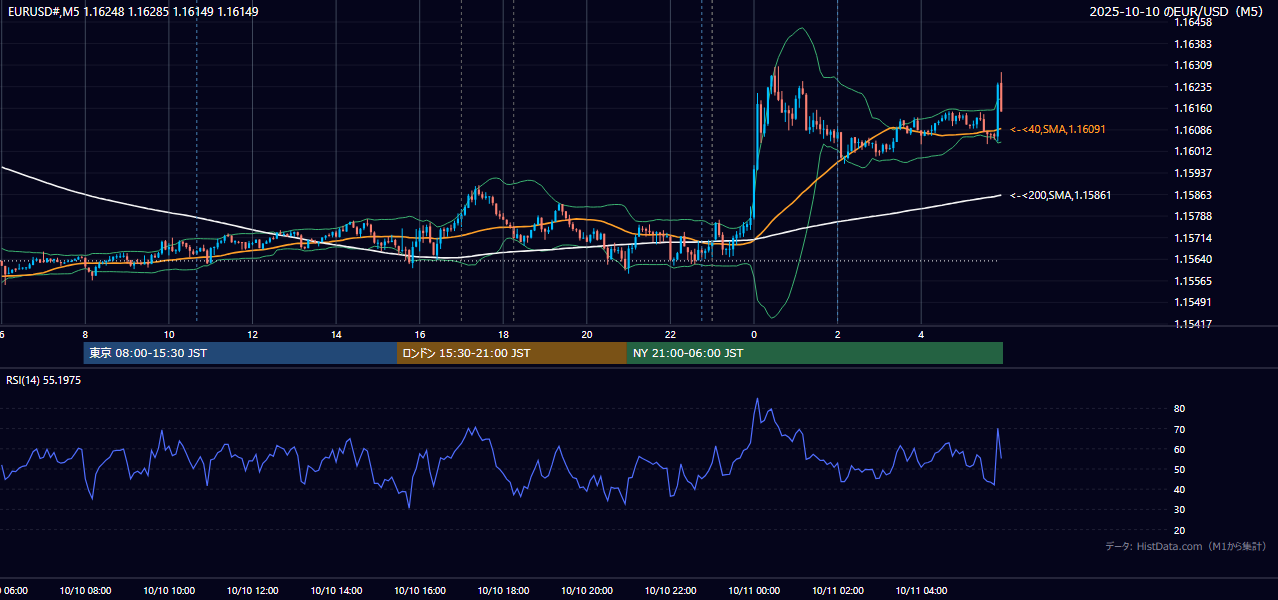Click the RSI scale value 70
This screenshot has width=1278, height=600.
[x=1179, y=429]
